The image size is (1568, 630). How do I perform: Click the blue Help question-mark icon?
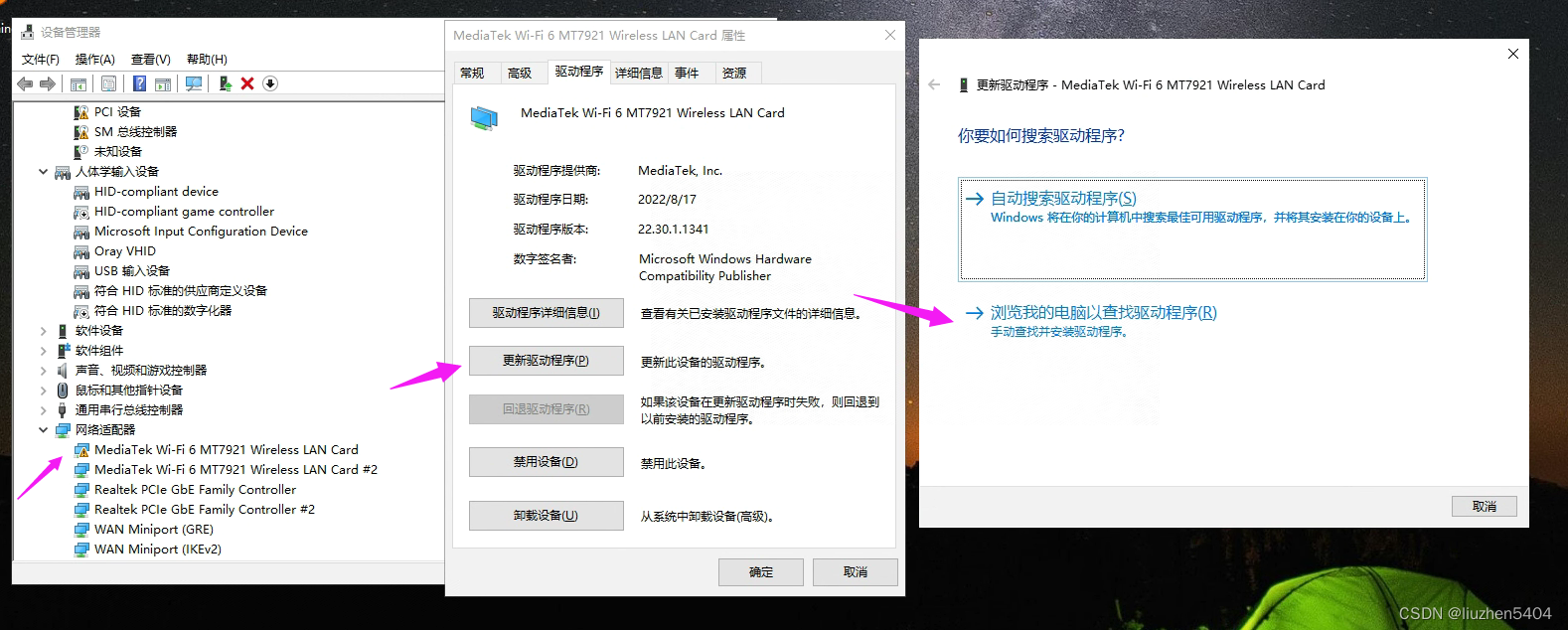pos(140,83)
